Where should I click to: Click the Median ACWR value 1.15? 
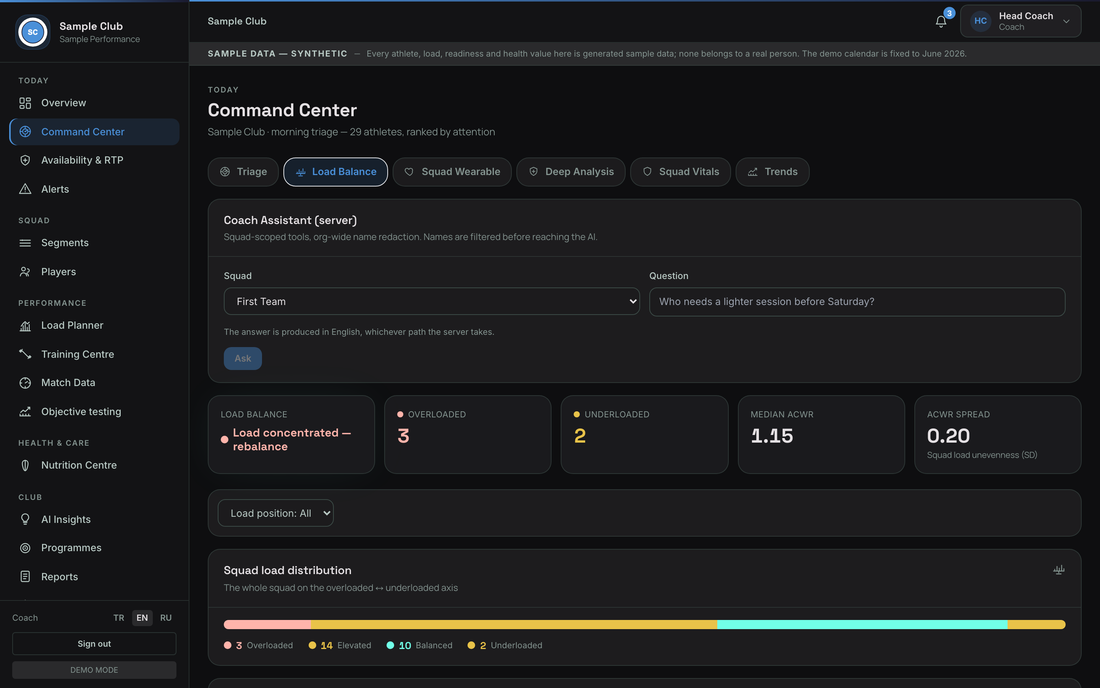[x=772, y=436]
